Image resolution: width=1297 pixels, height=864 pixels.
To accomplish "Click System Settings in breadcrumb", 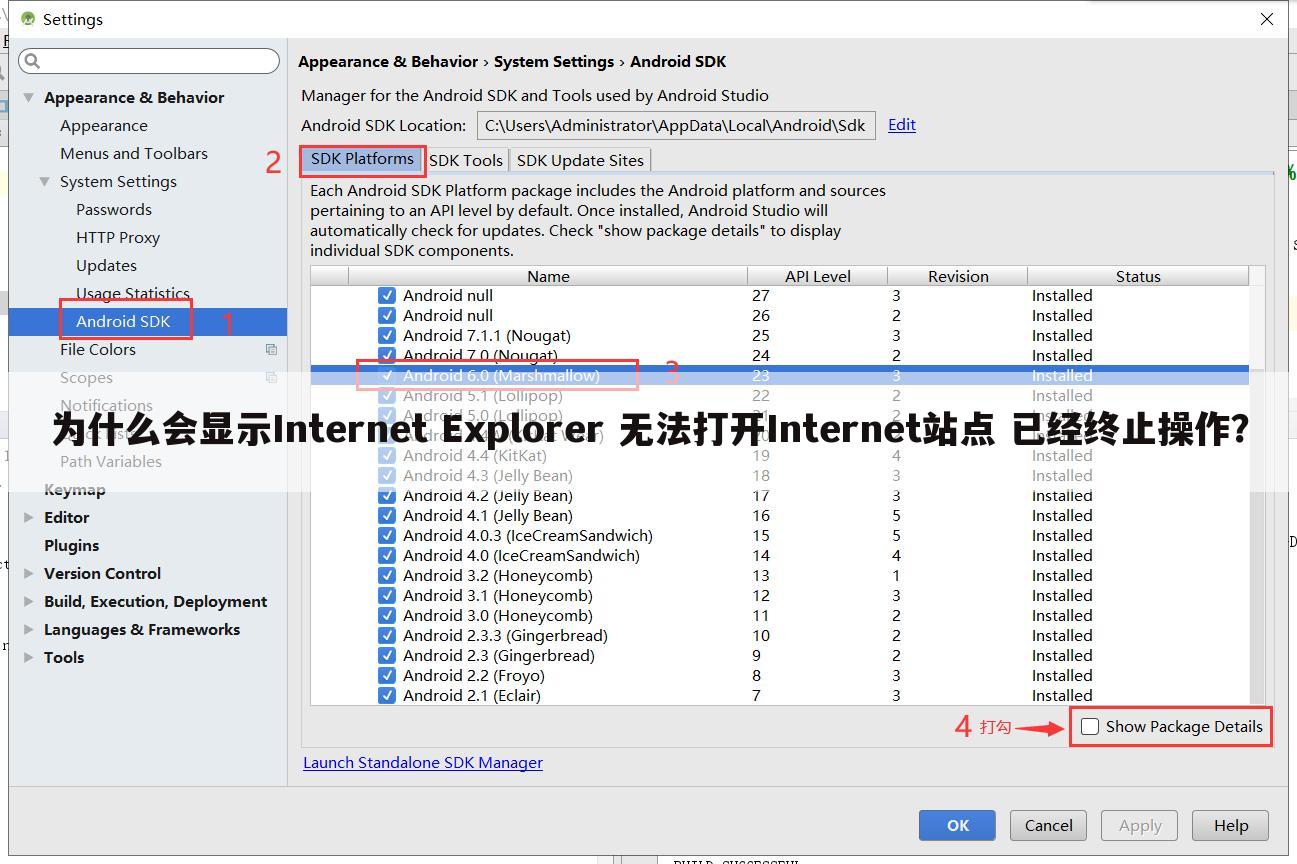I will 554,61.
